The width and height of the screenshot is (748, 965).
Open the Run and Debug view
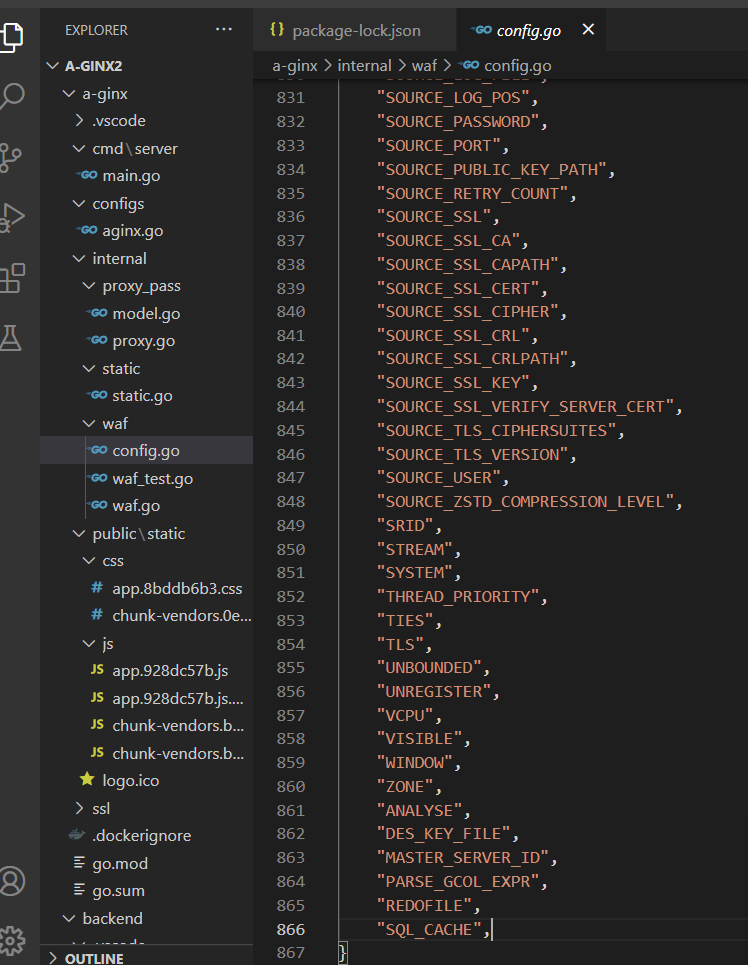12,217
